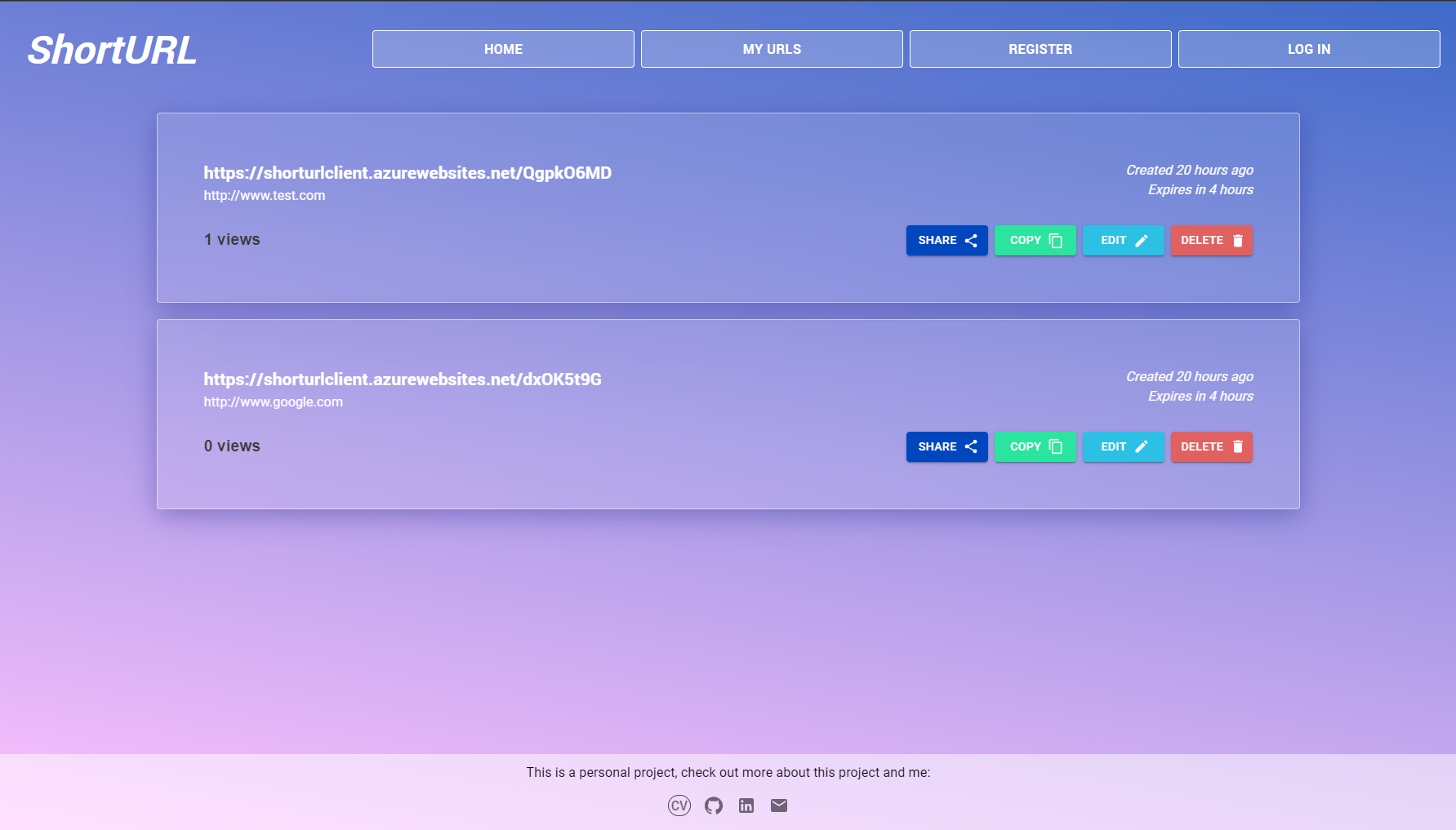The width and height of the screenshot is (1456, 830).
Task: Edit the dxOK5t9G short URL
Action: (1124, 447)
